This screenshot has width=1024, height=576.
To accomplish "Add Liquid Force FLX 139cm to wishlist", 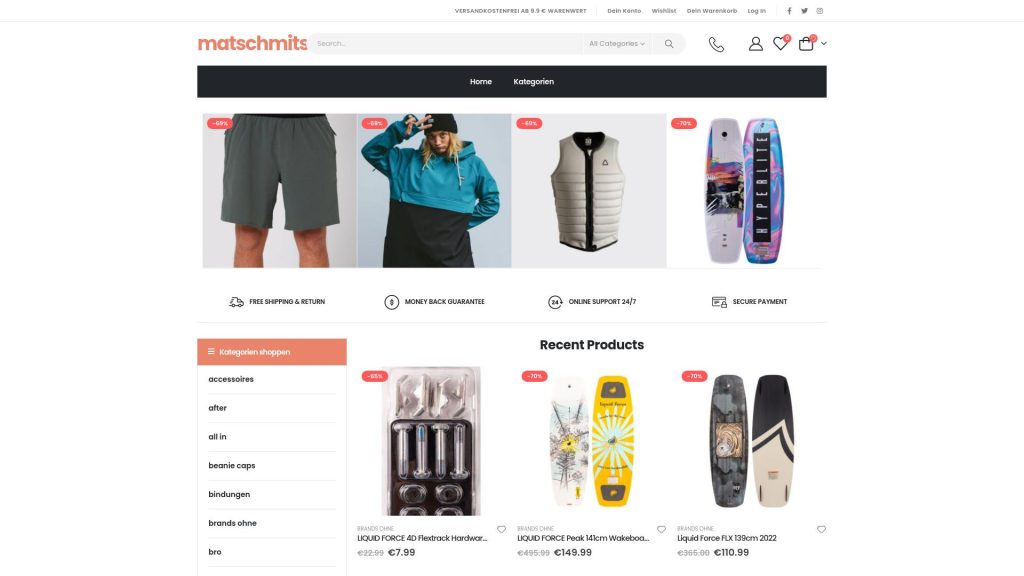I will pyautogui.click(x=821, y=530).
